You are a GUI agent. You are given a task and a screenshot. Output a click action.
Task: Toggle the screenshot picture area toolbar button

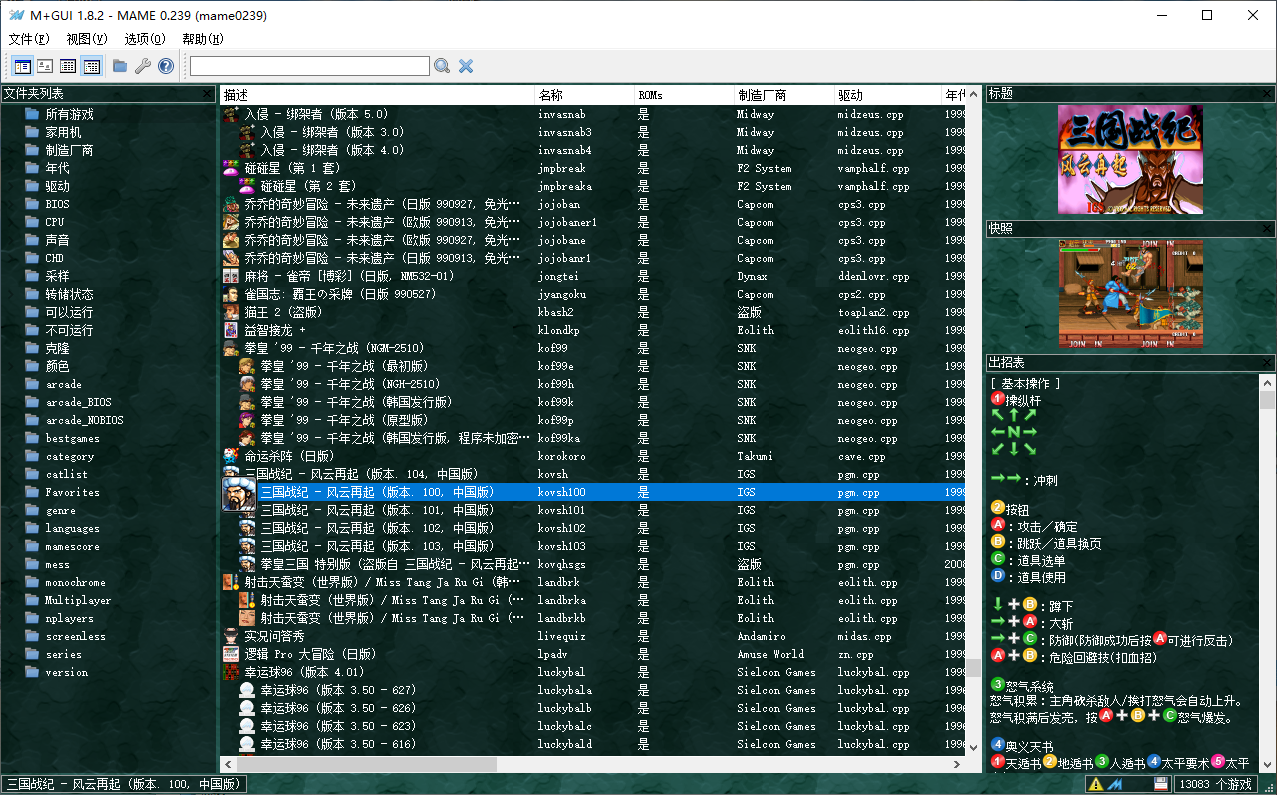click(45, 66)
